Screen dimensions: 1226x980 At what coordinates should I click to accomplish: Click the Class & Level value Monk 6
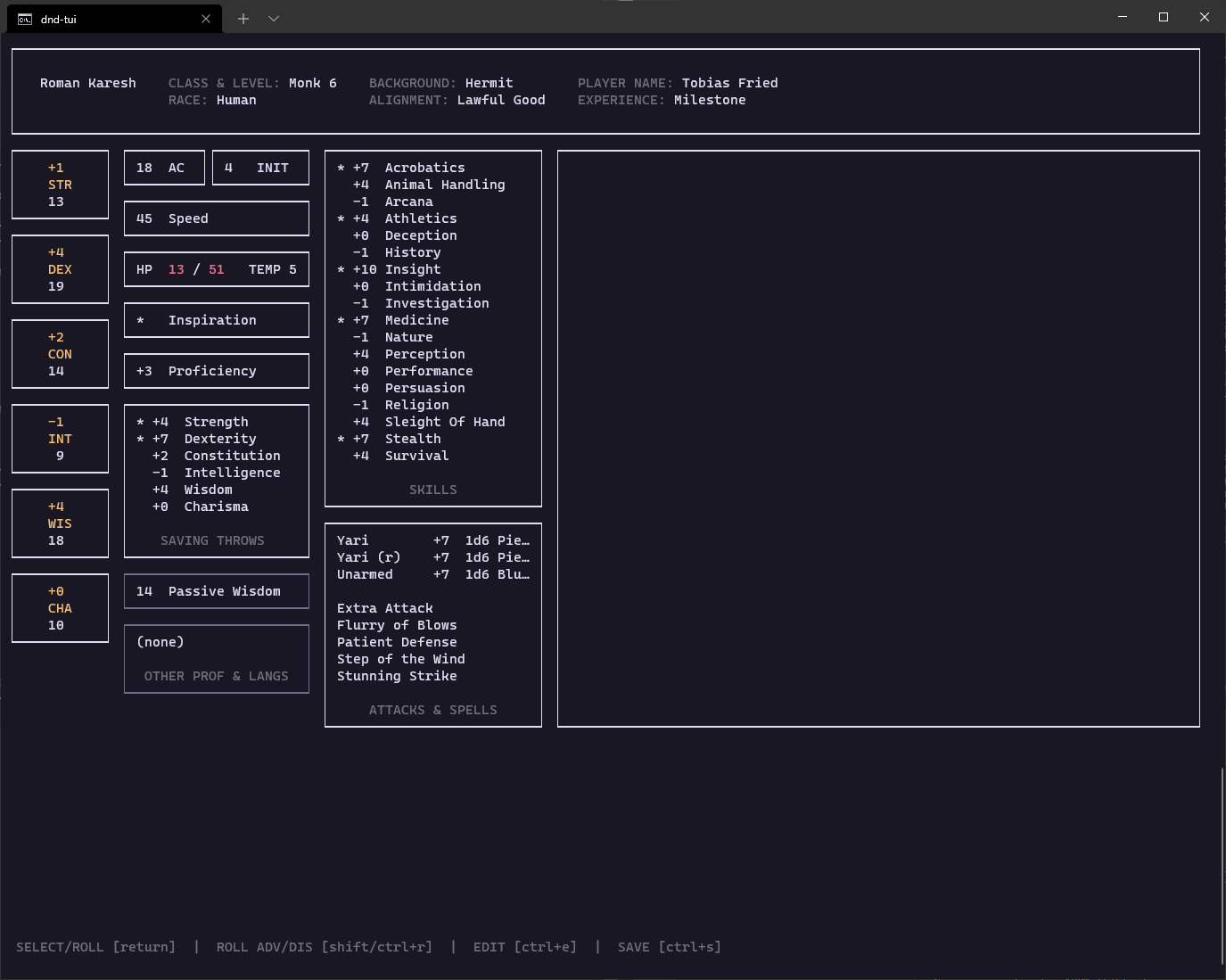[313, 83]
